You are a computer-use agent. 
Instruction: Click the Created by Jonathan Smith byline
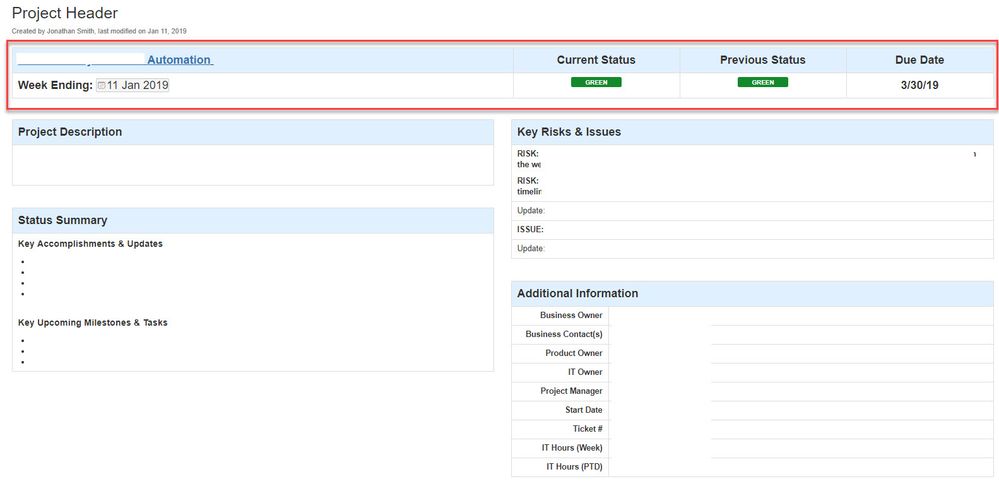point(99,31)
